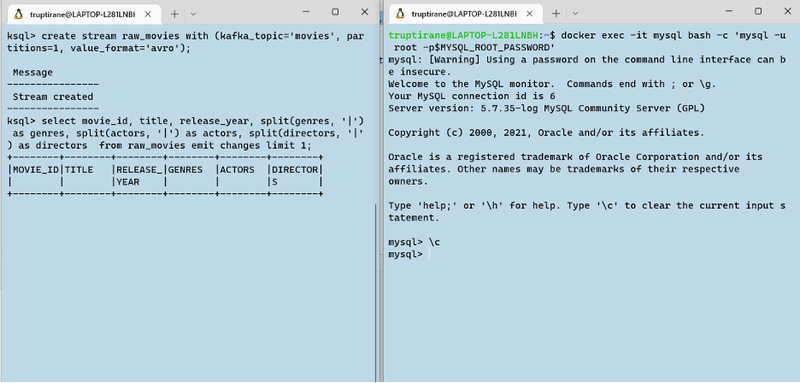Click the 'Server version: 5.7.35-log' line
The image size is (800, 383).
(x=546, y=109)
